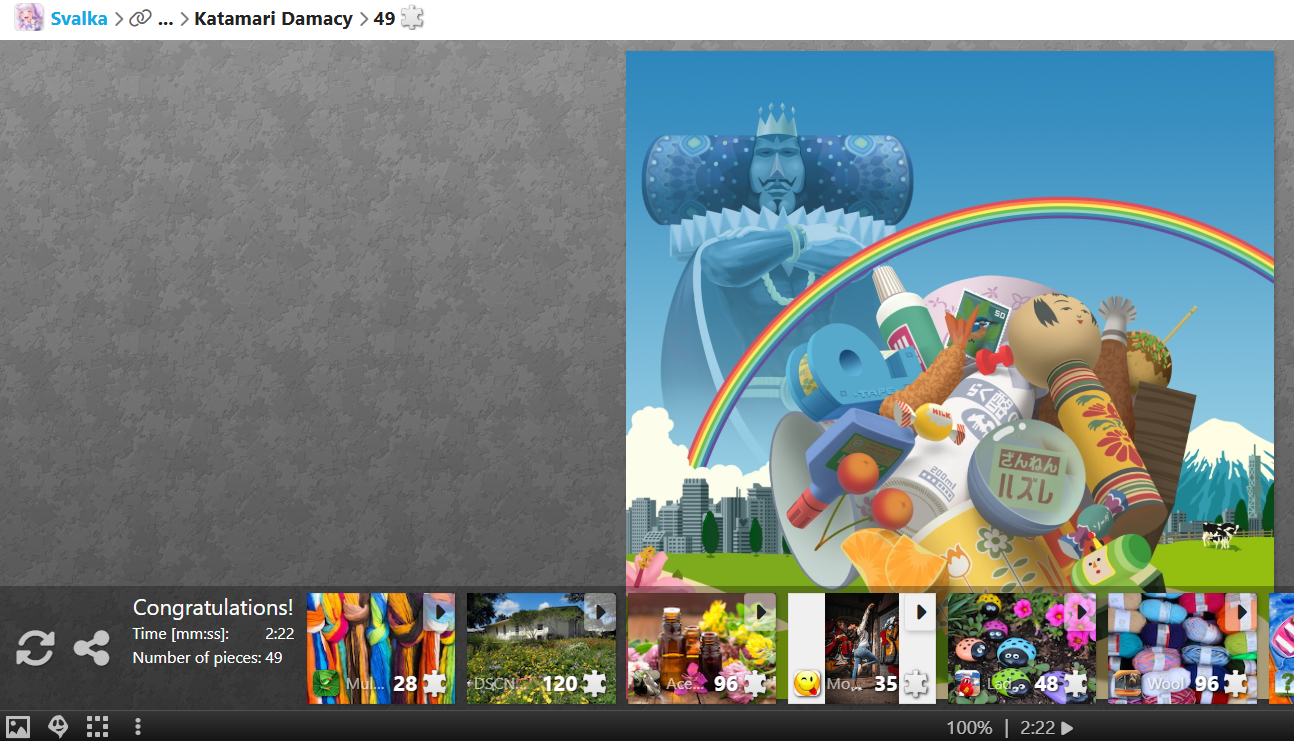The height and width of the screenshot is (741, 1294).
Task: Click the puzzle piece icon beside 48
Action: [x=1075, y=684]
